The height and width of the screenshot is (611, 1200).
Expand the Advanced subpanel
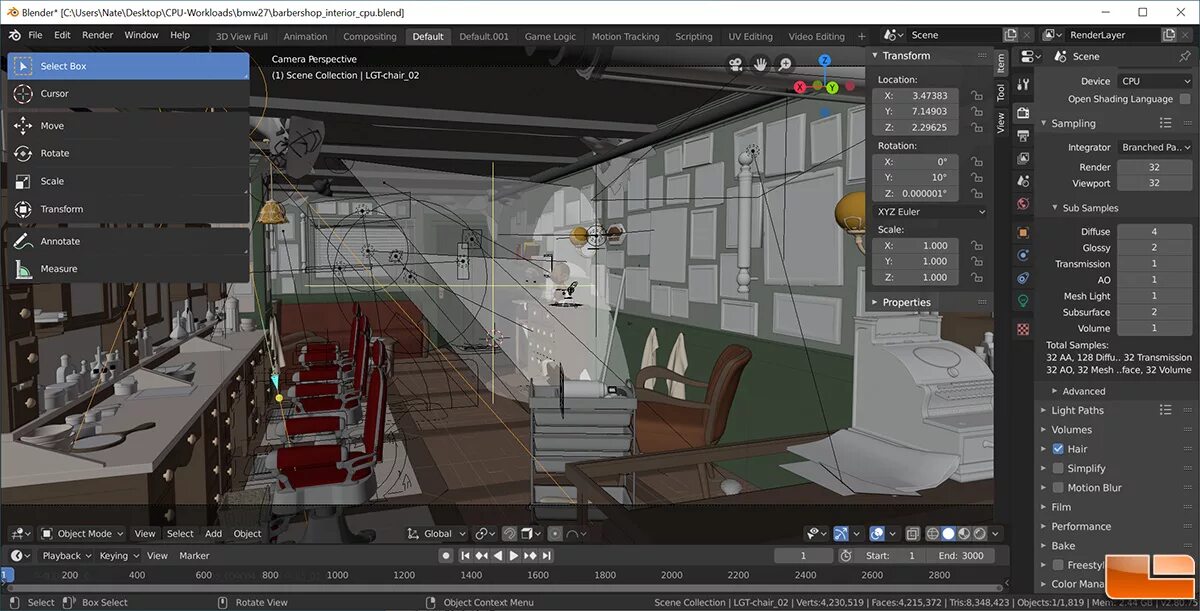pyautogui.click(x=1083, y=391)
